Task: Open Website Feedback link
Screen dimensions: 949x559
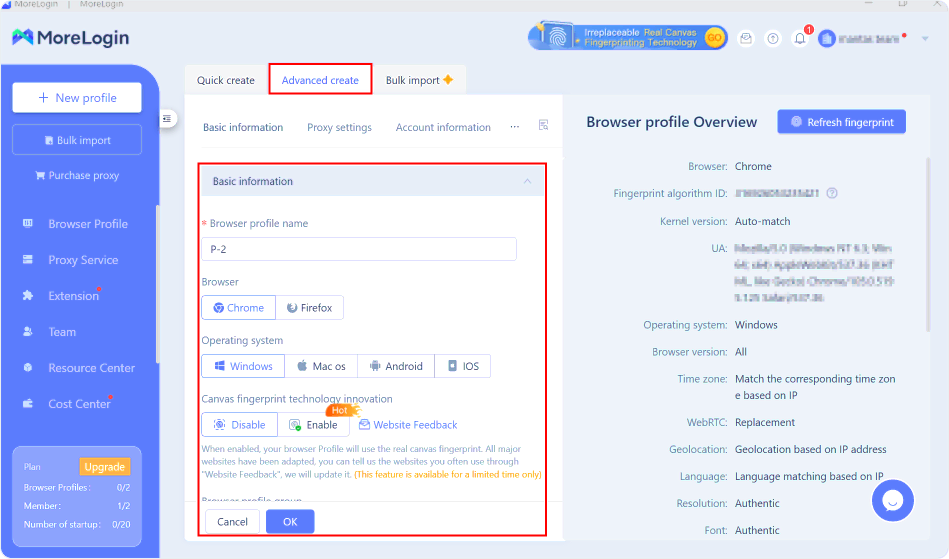Action: click(x=409, y=425)
